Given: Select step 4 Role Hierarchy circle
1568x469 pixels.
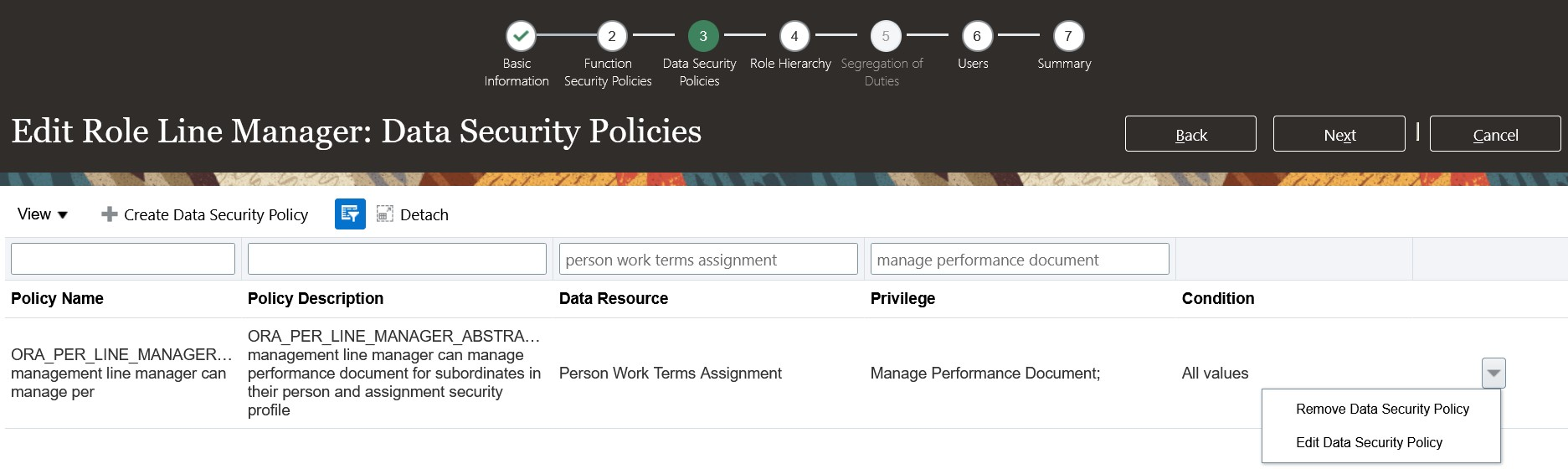Looking at the screenshot, I should 794,36.
